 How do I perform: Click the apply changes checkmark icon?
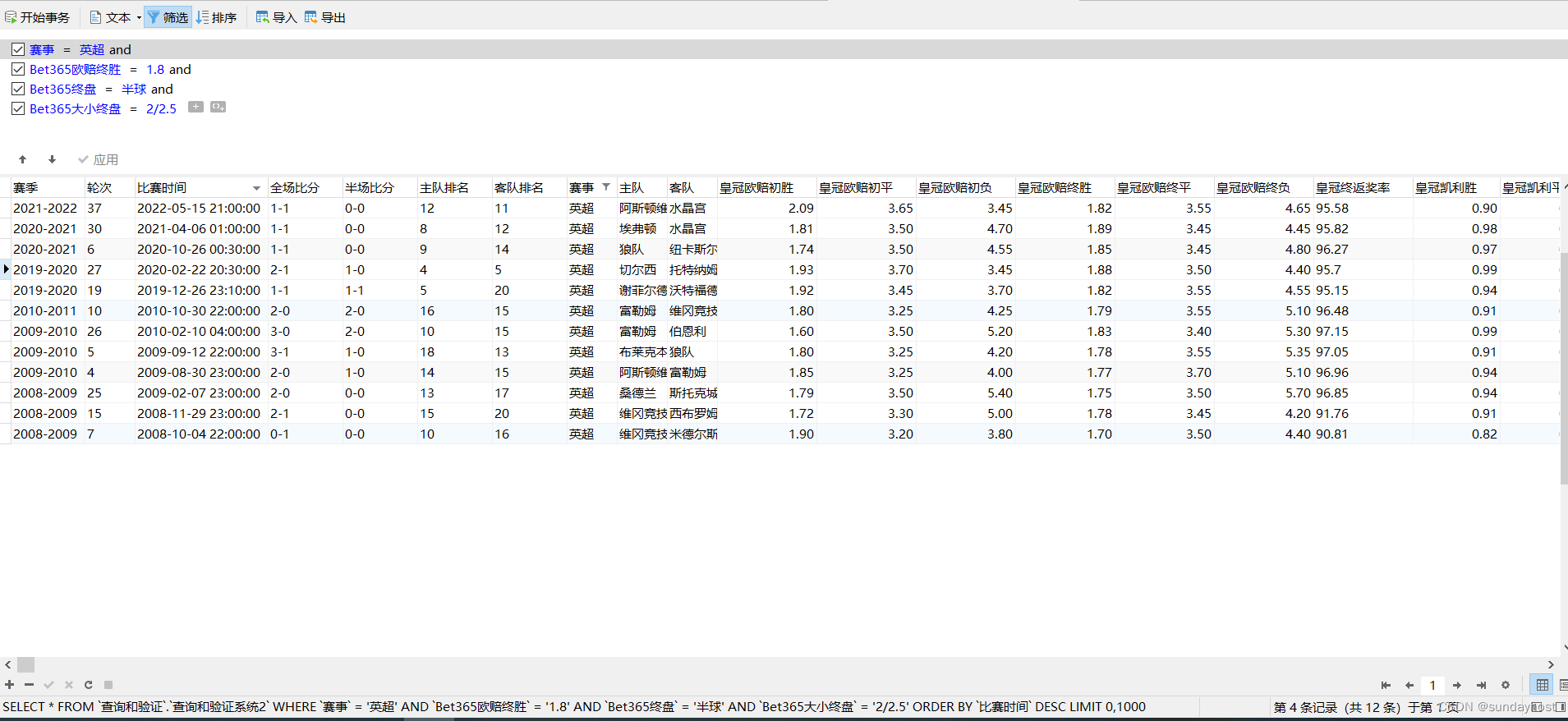pos(48,684)
